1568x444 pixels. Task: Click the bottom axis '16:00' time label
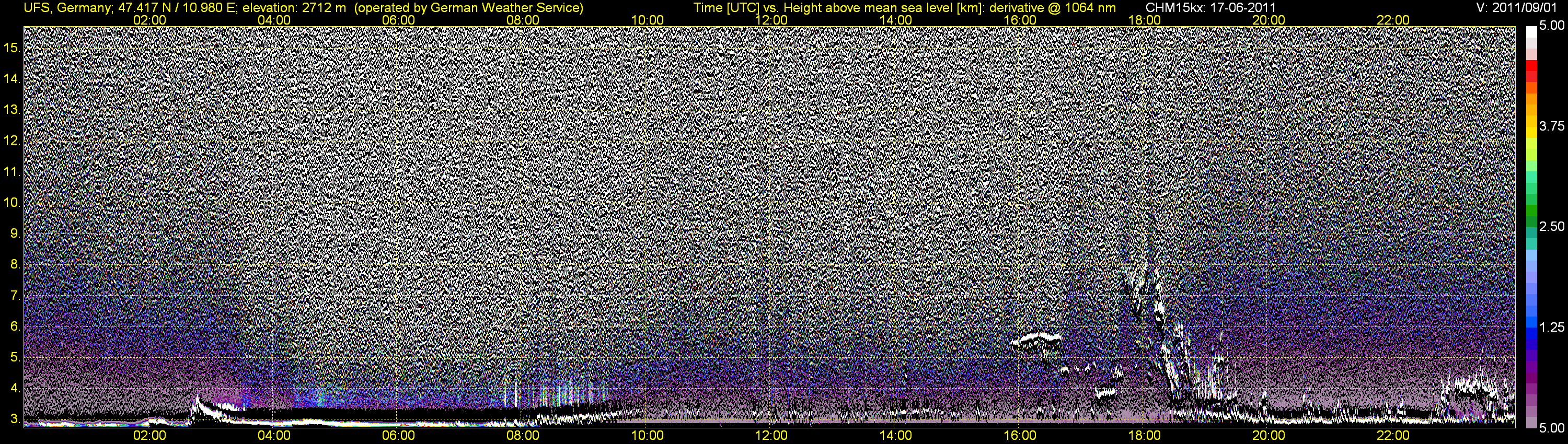(1020, 436)
